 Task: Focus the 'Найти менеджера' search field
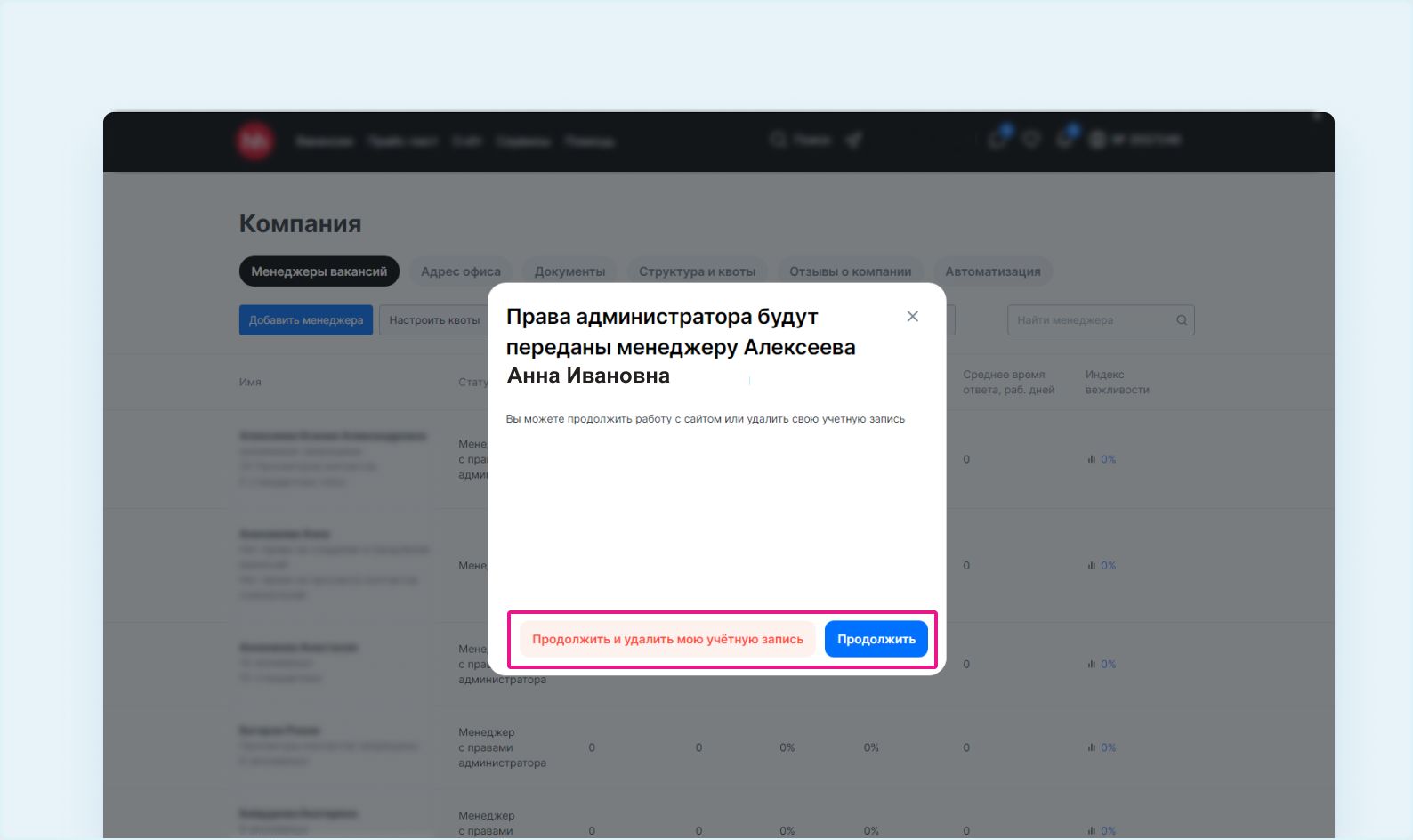coord(1101,320)
